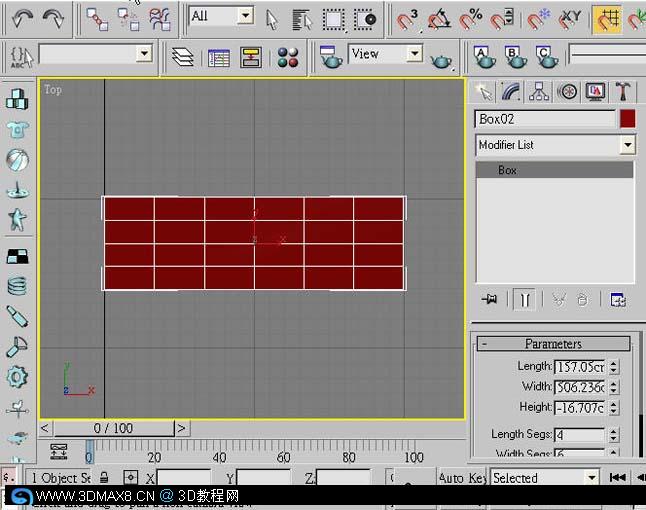Click the coiled spring icon in left toolbar
The height and width of the screenshot is (510, 646).
pos(17,286)
